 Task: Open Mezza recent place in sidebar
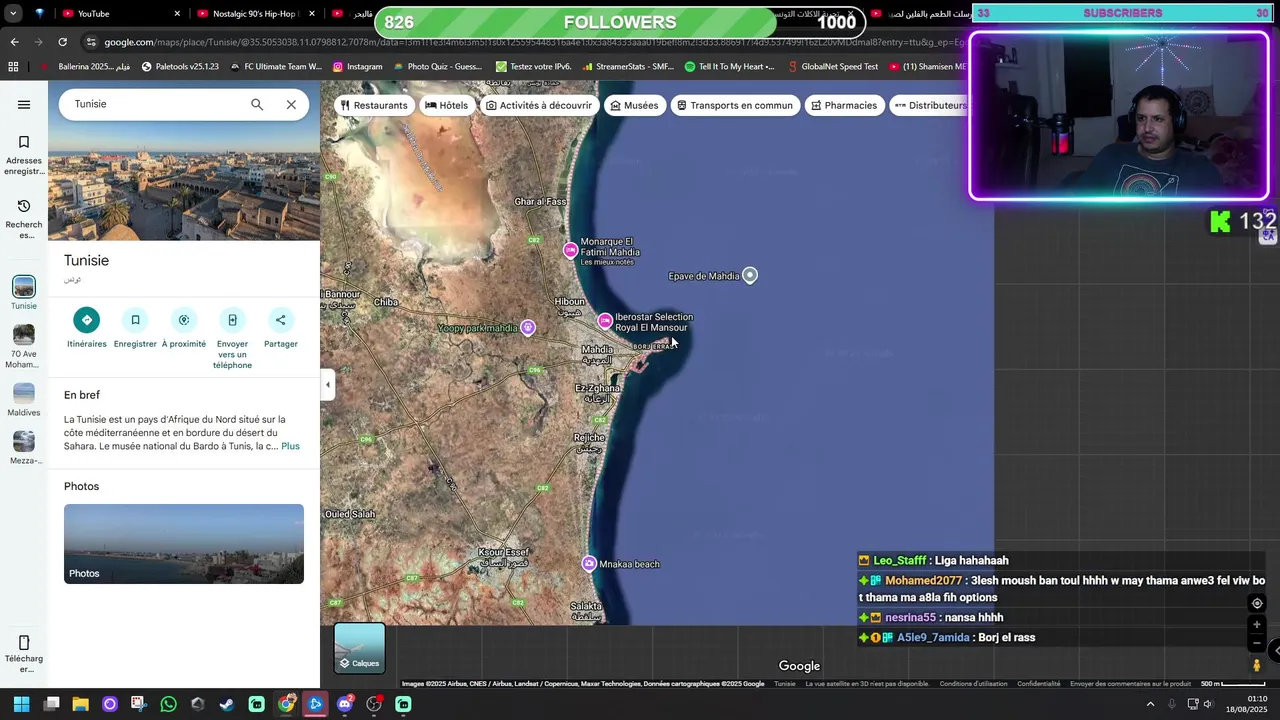(24, 448)
